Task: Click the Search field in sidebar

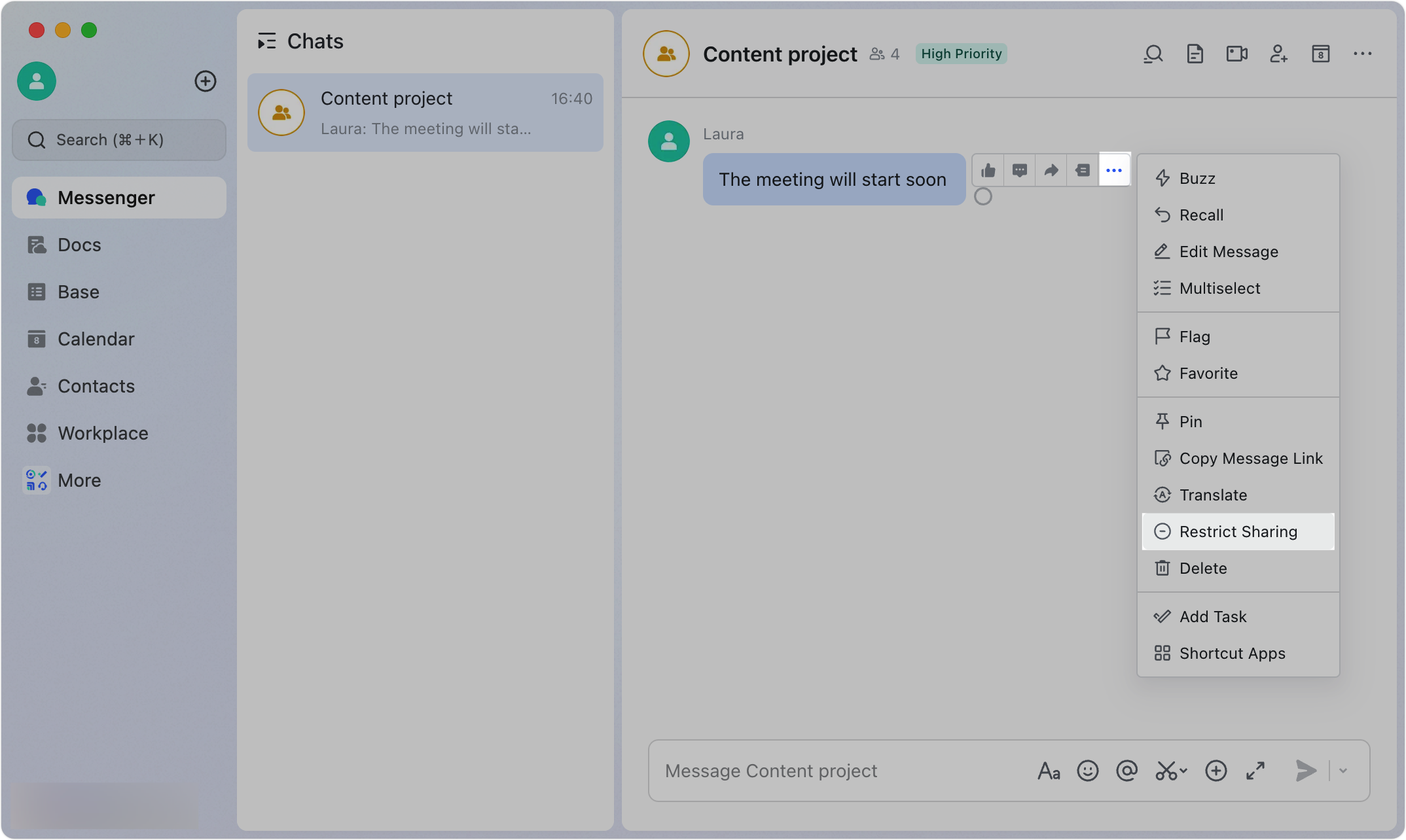Action: [119, 140]
